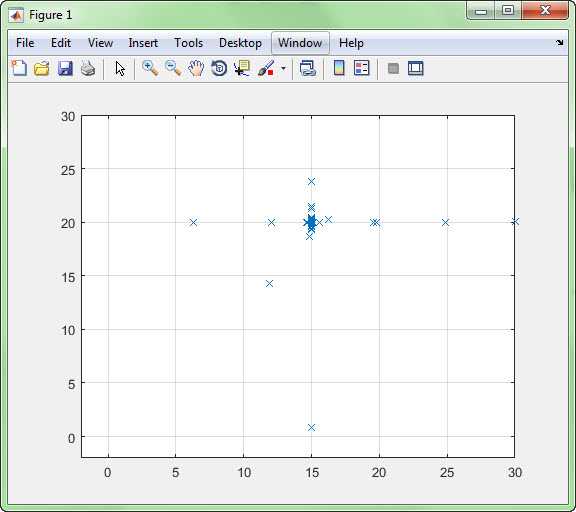Image resolution: width=576 pixels, height=512 pixels.
Task: Open file with the folder icon
Action: point(42,68)
